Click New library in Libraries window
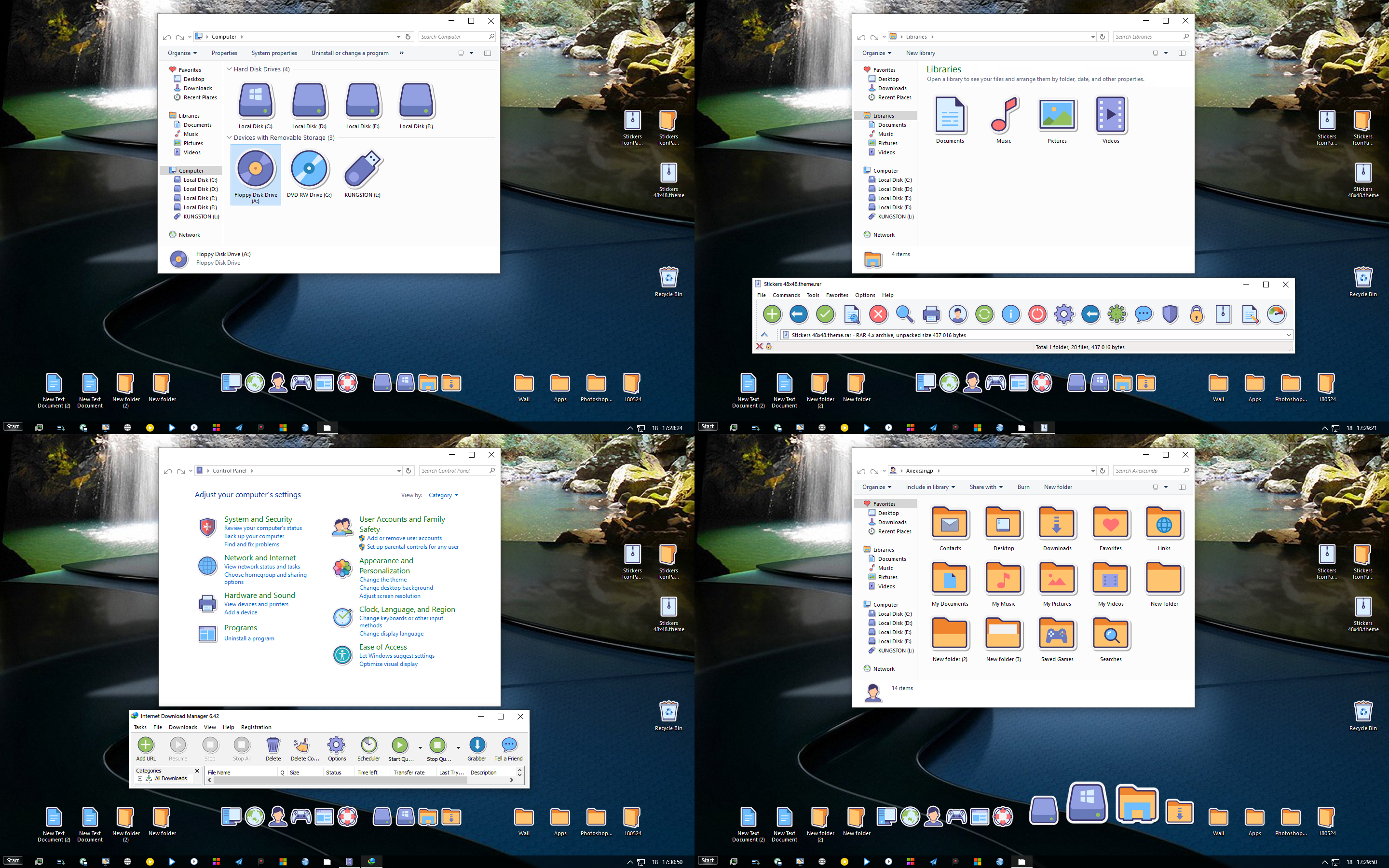 [x=921, y=53]
